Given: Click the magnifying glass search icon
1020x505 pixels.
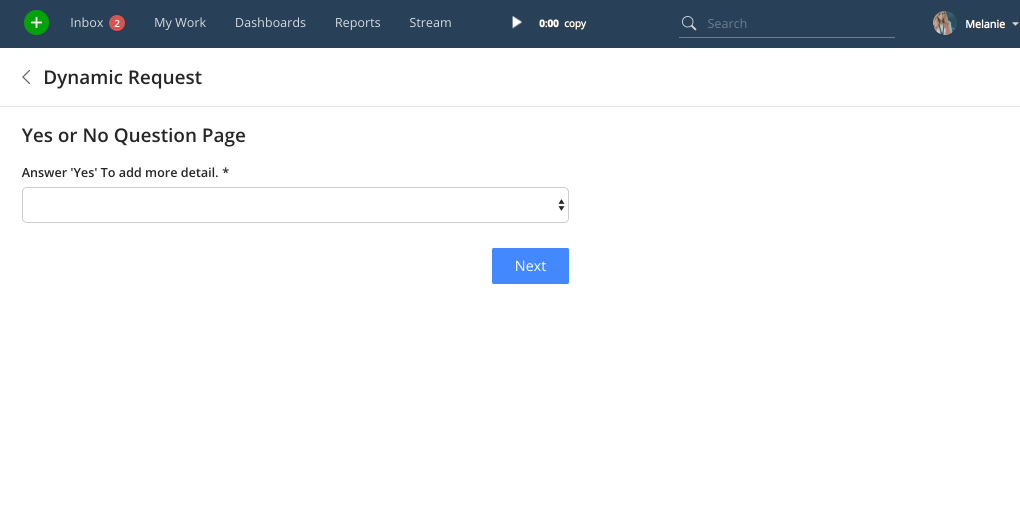Looking at the screenshot, I should click(x=688, y=23).
